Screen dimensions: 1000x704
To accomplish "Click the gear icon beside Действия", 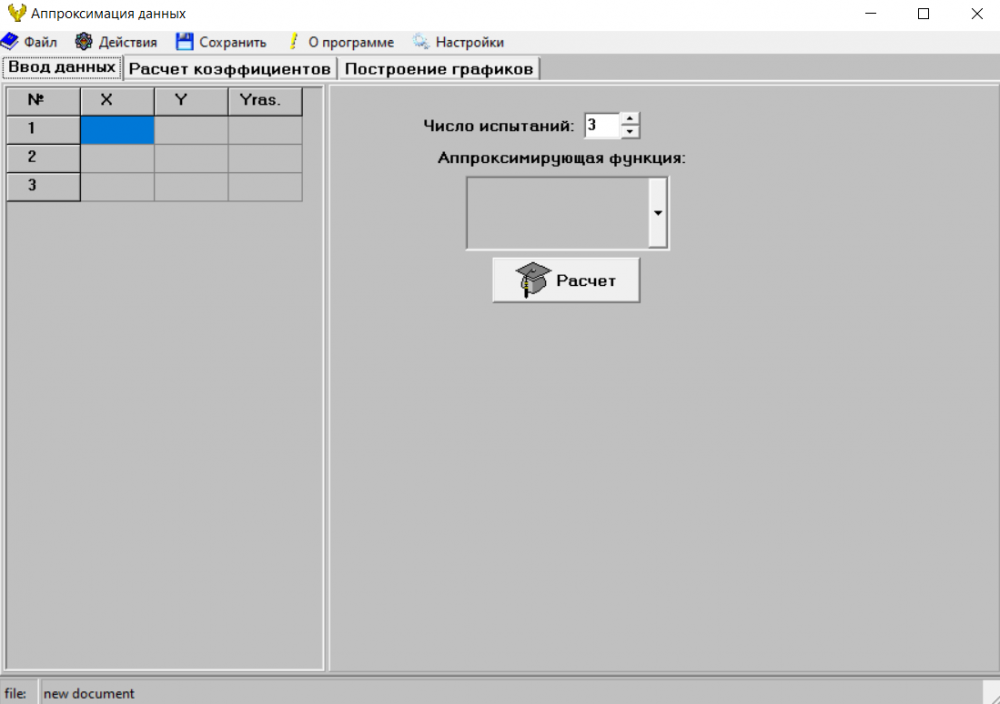I will click(84, 42).
